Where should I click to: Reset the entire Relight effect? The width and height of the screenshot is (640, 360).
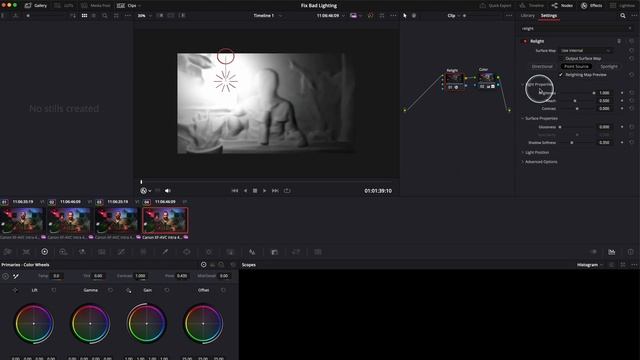[x=631, y=41]
